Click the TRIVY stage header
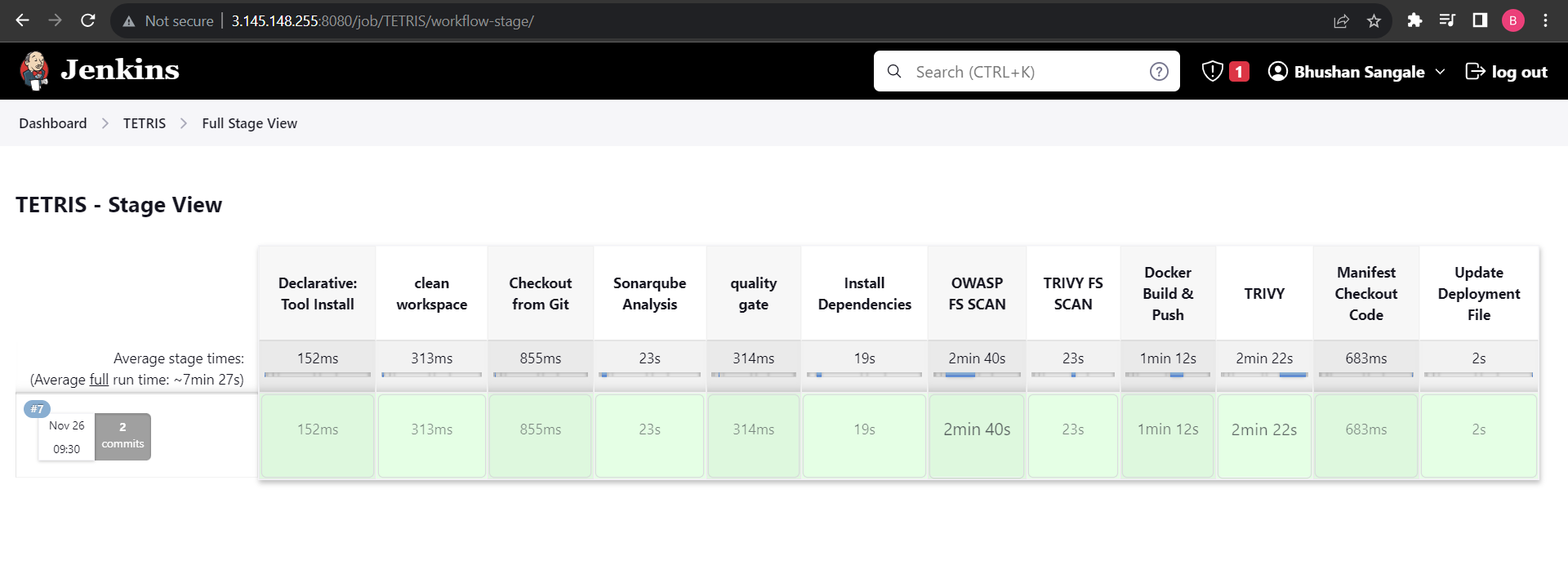 1264,294
